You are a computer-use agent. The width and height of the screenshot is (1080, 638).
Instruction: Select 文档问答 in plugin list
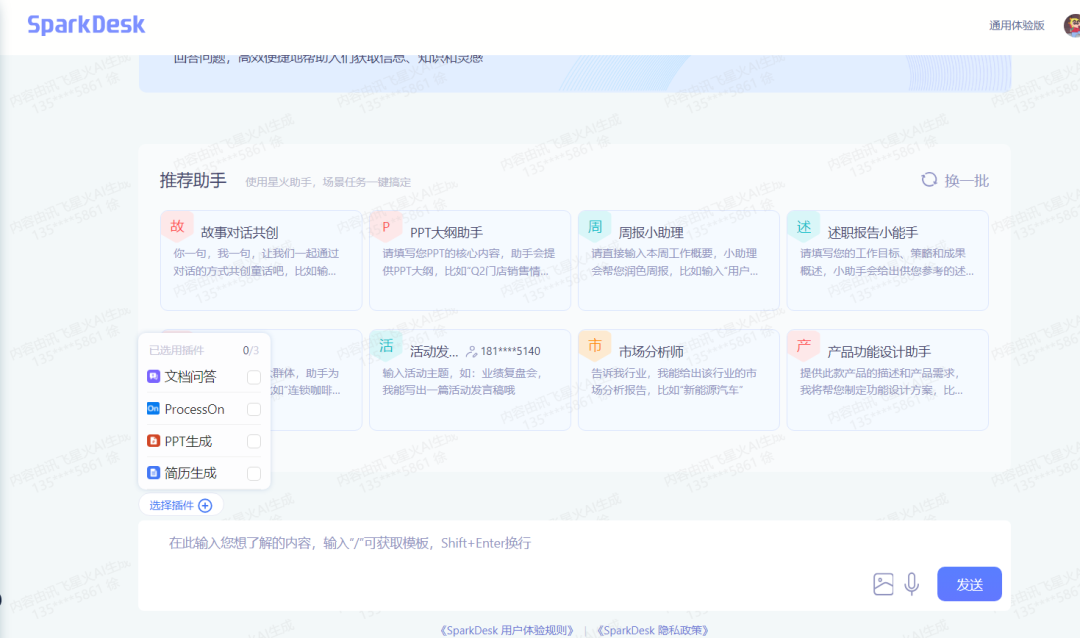click(204, 377)
